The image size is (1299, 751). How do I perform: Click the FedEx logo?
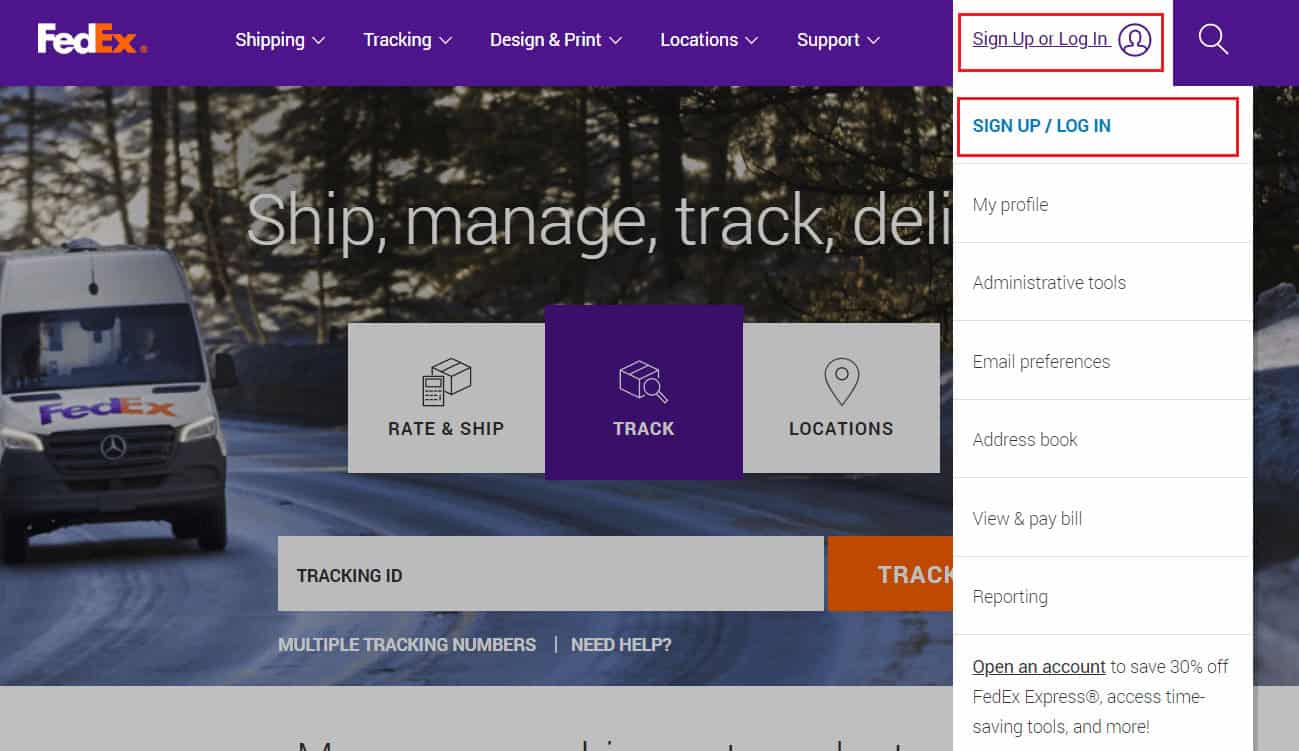click(92, 39)
